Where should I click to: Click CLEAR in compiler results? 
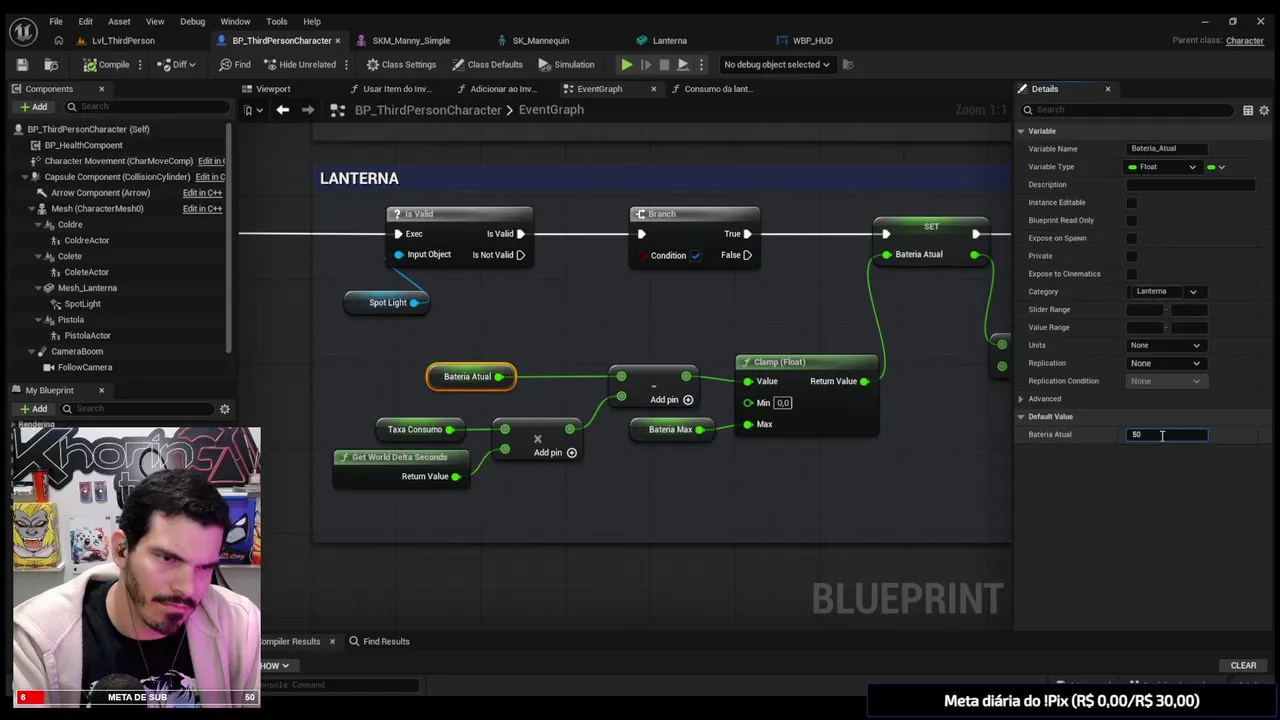(1243, 665)
